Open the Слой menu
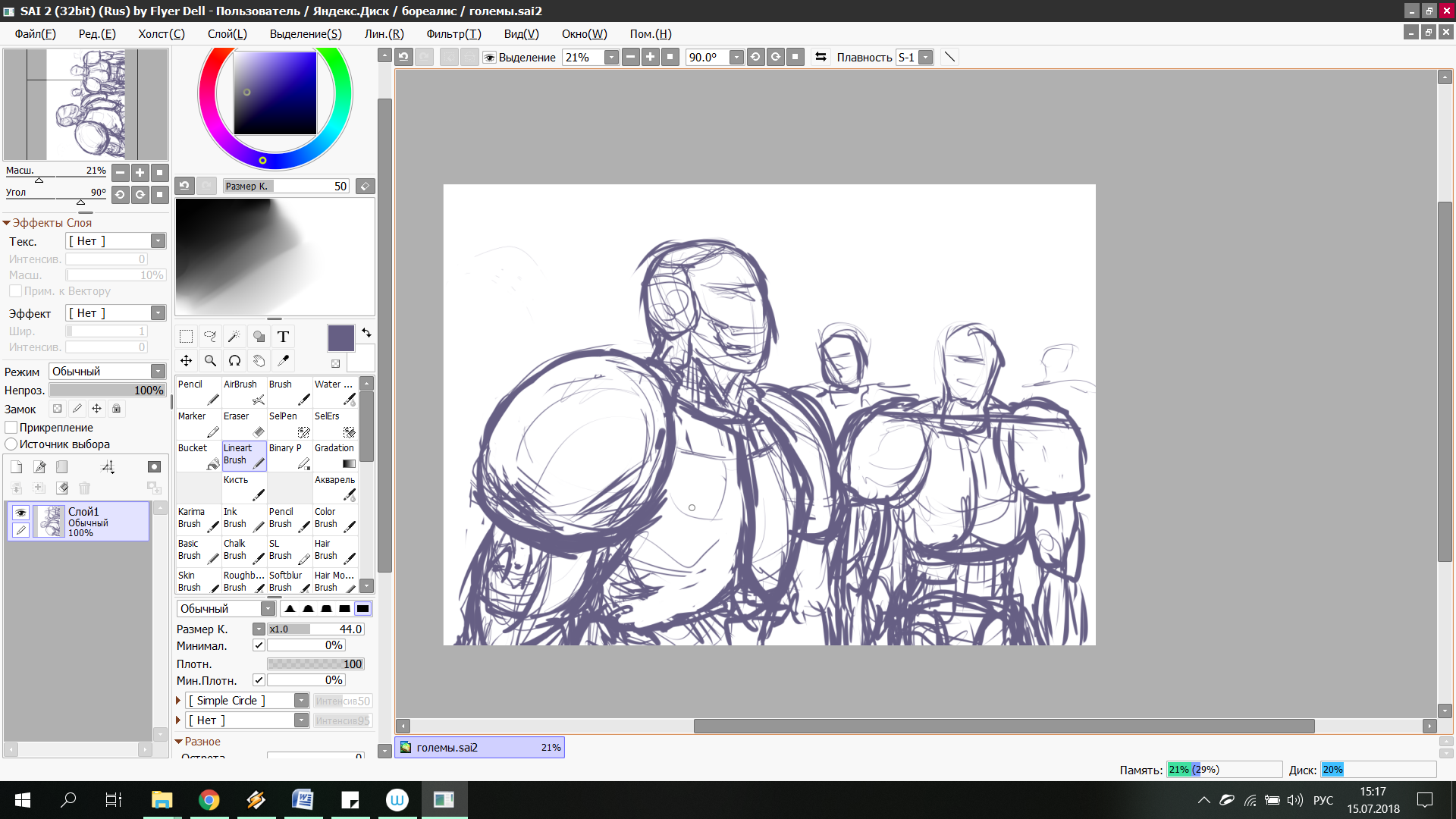This screenshot has width=1456, height=819. 227,34
